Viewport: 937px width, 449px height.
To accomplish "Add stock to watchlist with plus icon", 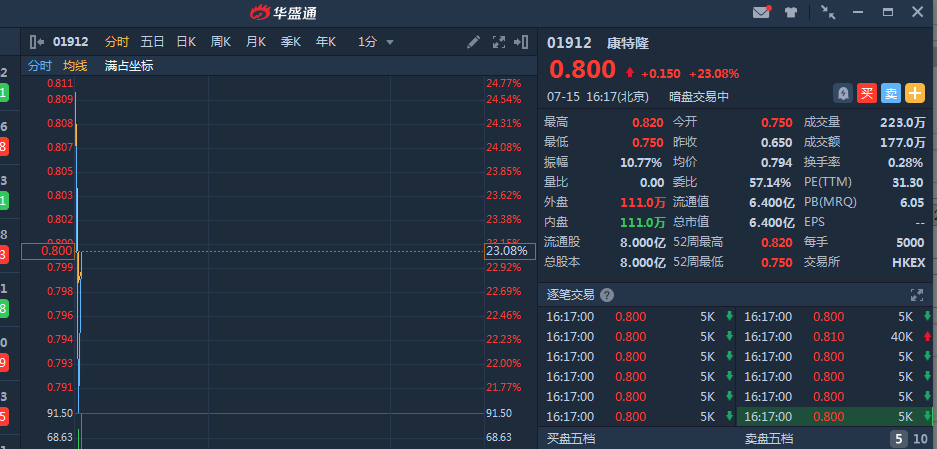I will [x=915, y=93].
